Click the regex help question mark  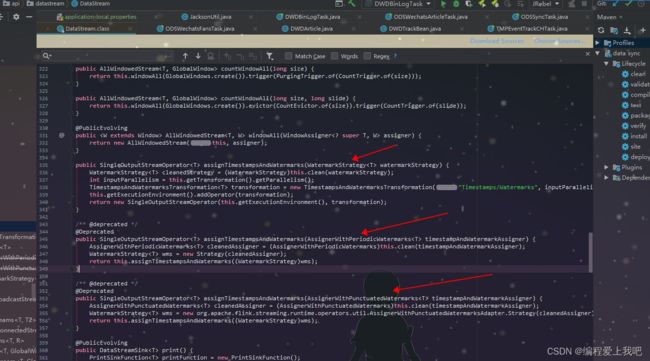click(395, 56)
